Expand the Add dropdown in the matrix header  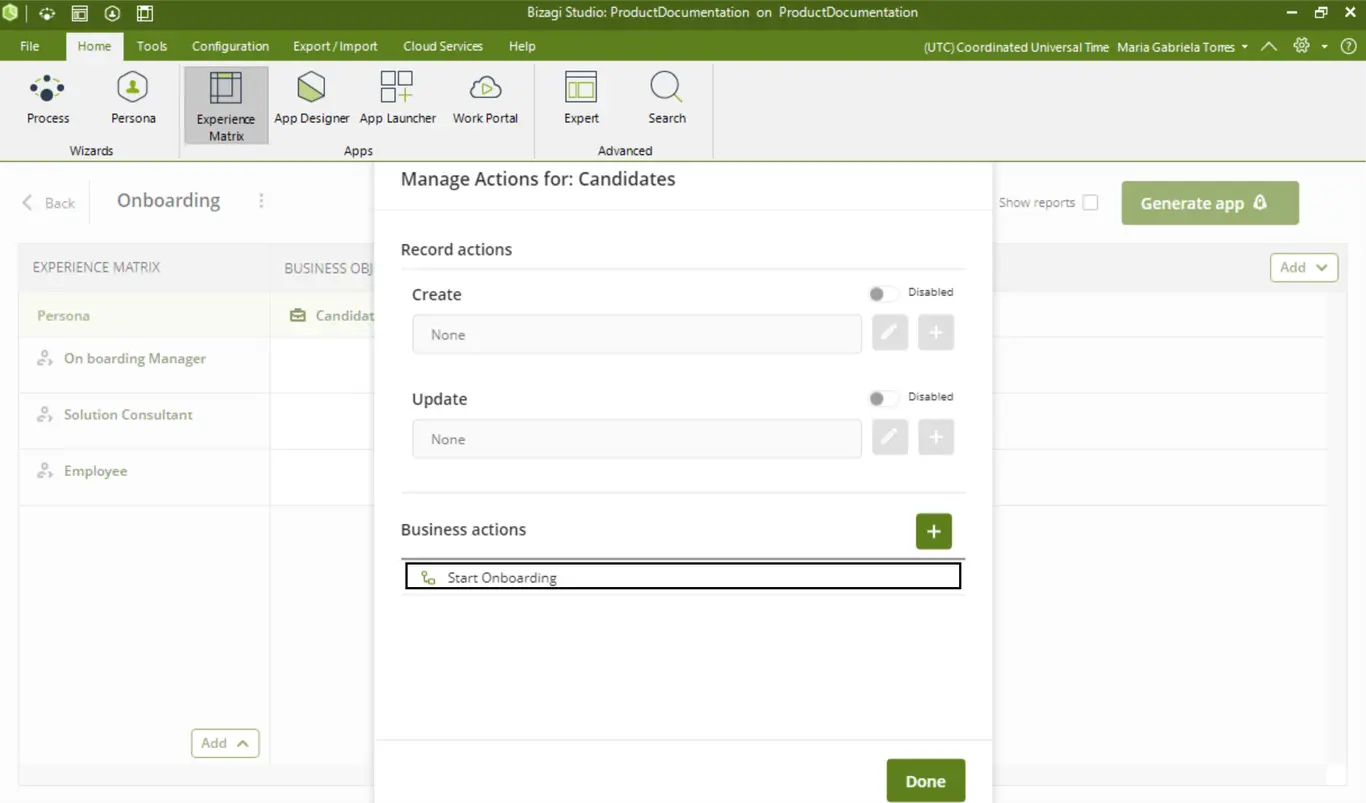coord(1304,267)
